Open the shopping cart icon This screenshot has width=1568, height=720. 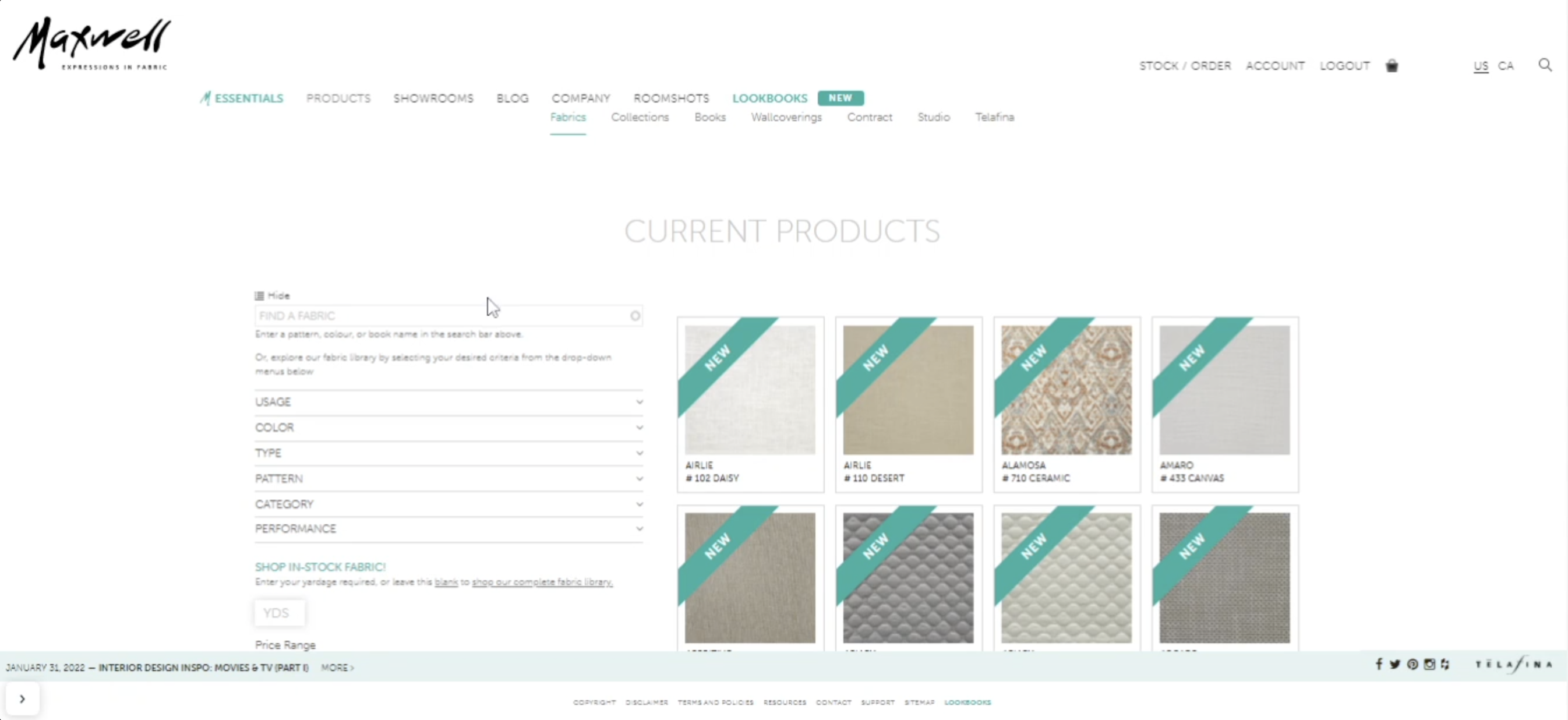pos(1392,66)
